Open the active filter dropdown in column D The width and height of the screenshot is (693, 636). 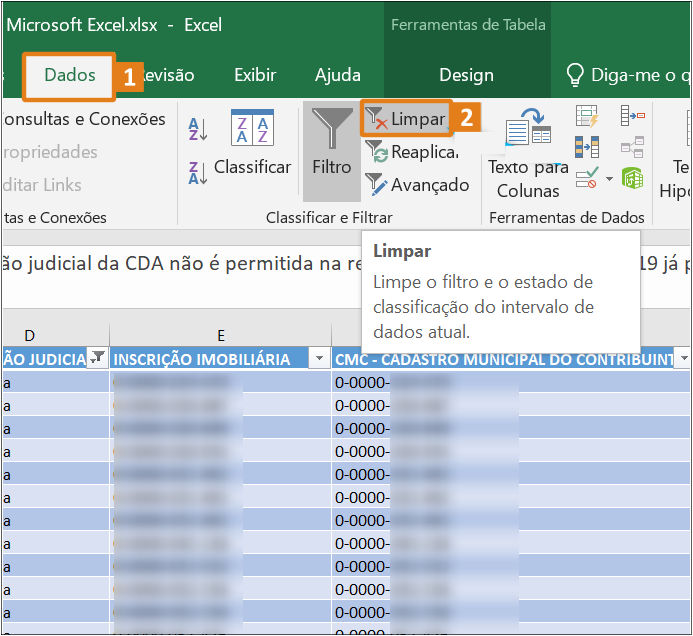point(98,359)
